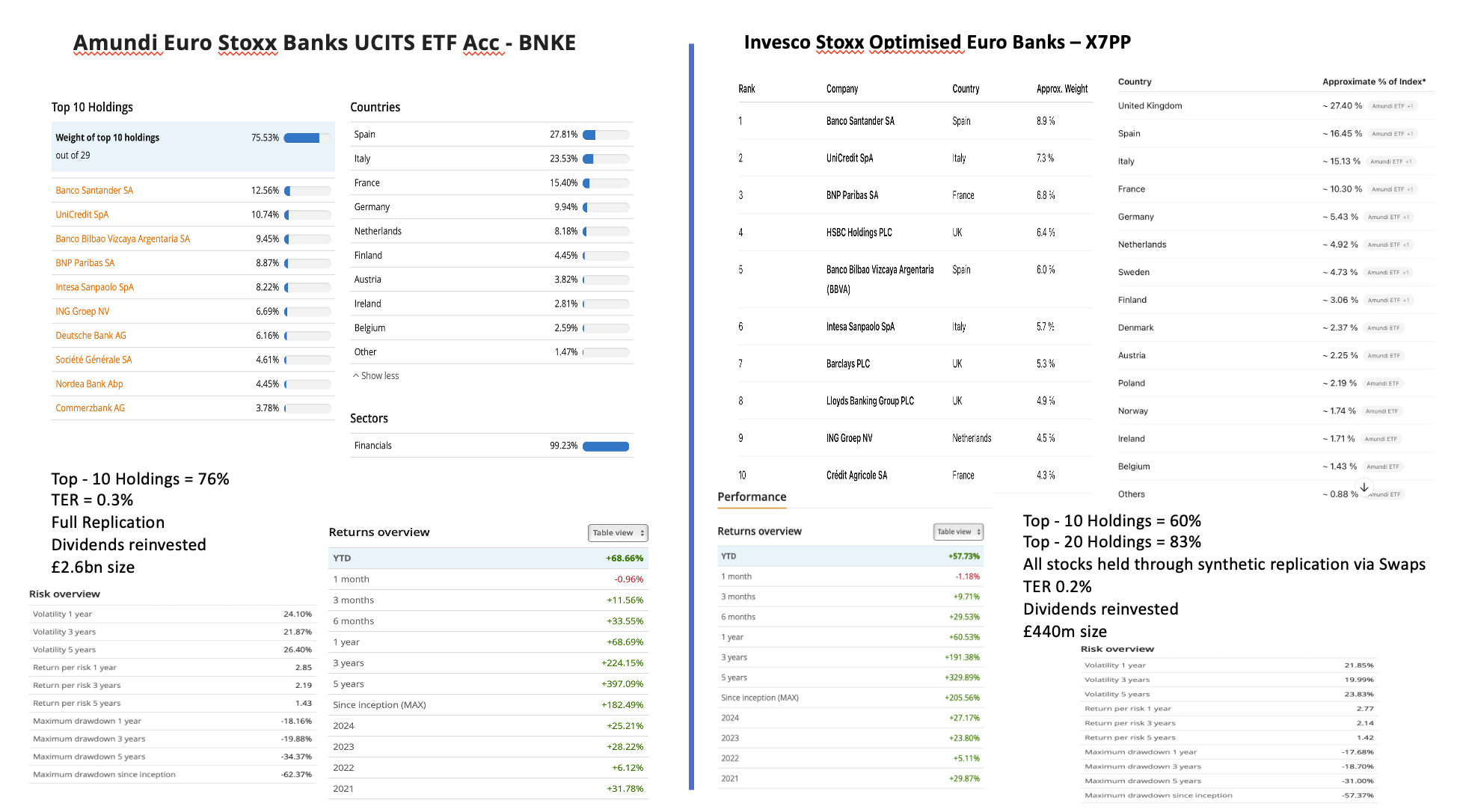Screen dimensions: 1457x812
Task: Select the YTD row showing +57.73%
Action: click(850, 556)
